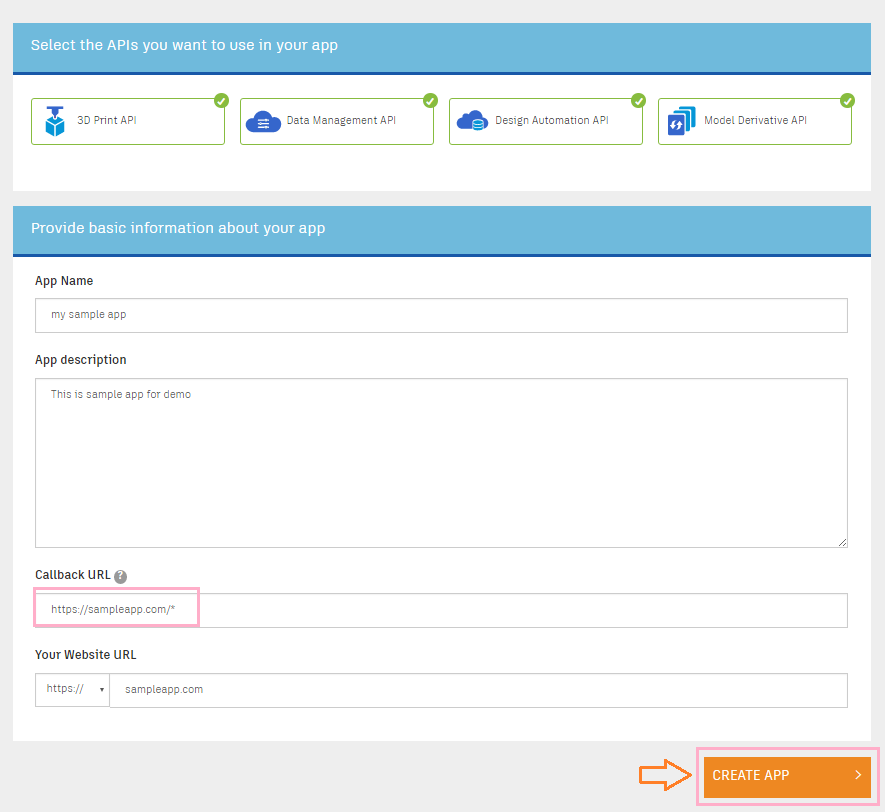Click the Model Derivative API icon
885x812 pixels.
681,121
